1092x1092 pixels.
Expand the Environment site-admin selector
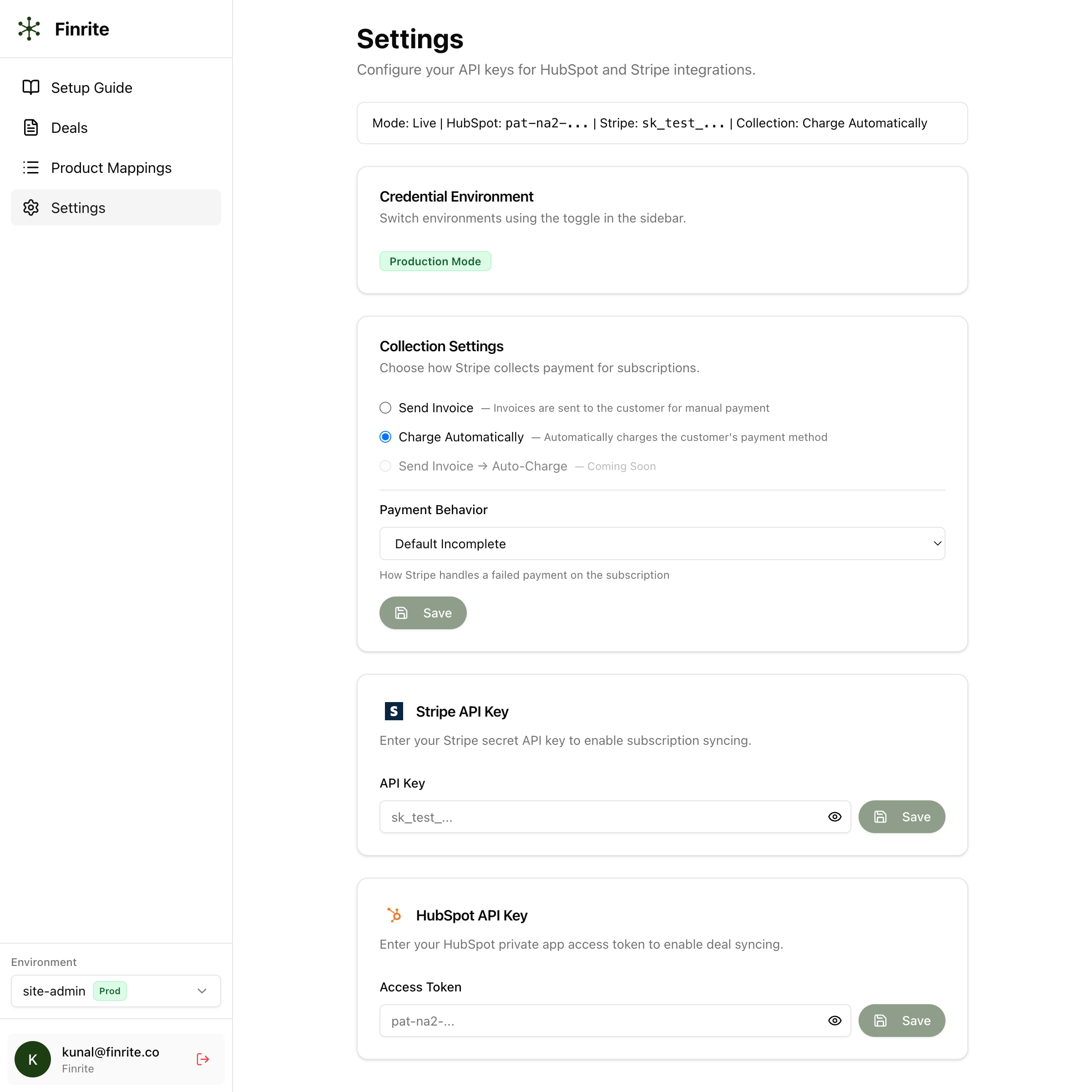click(x=115, y=991)
